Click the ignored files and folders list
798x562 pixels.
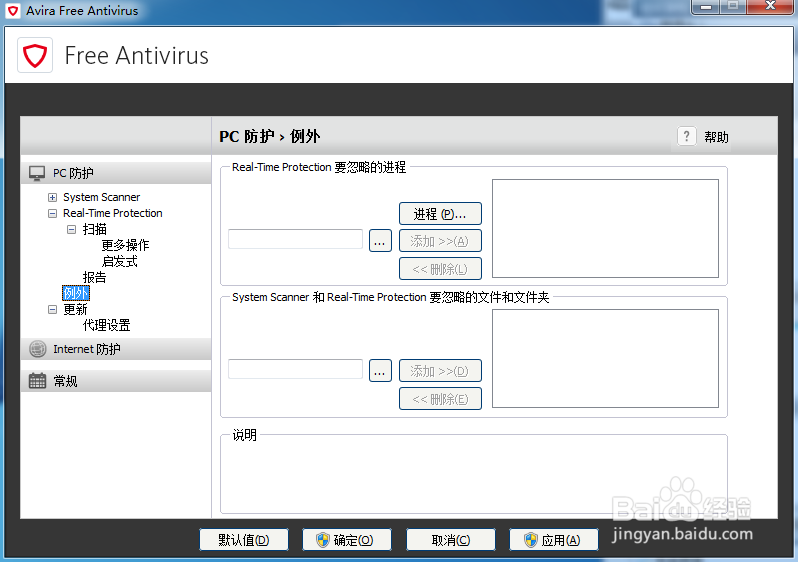pos(606,358)
